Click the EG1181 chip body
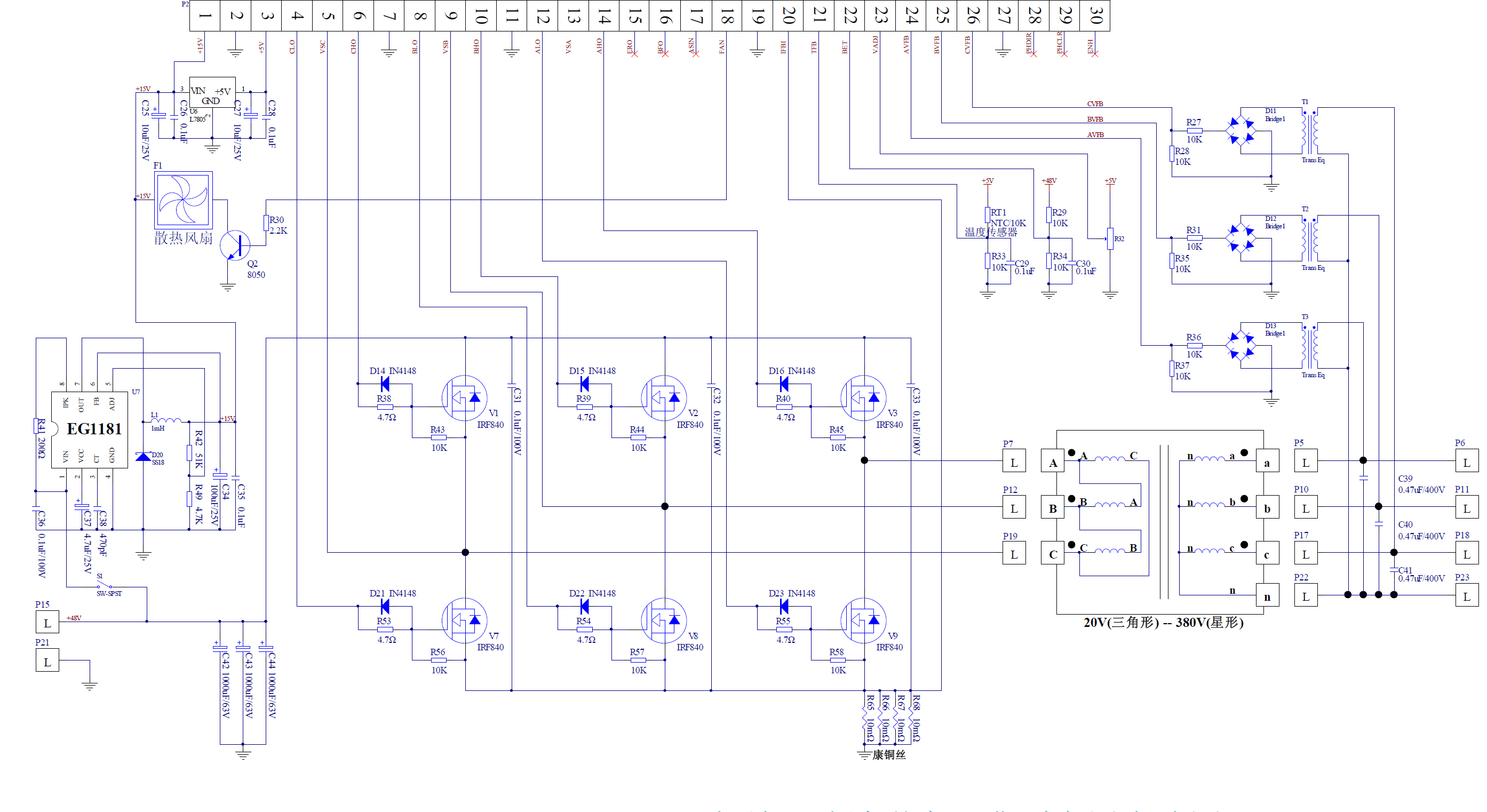 (x=90, y=430)
